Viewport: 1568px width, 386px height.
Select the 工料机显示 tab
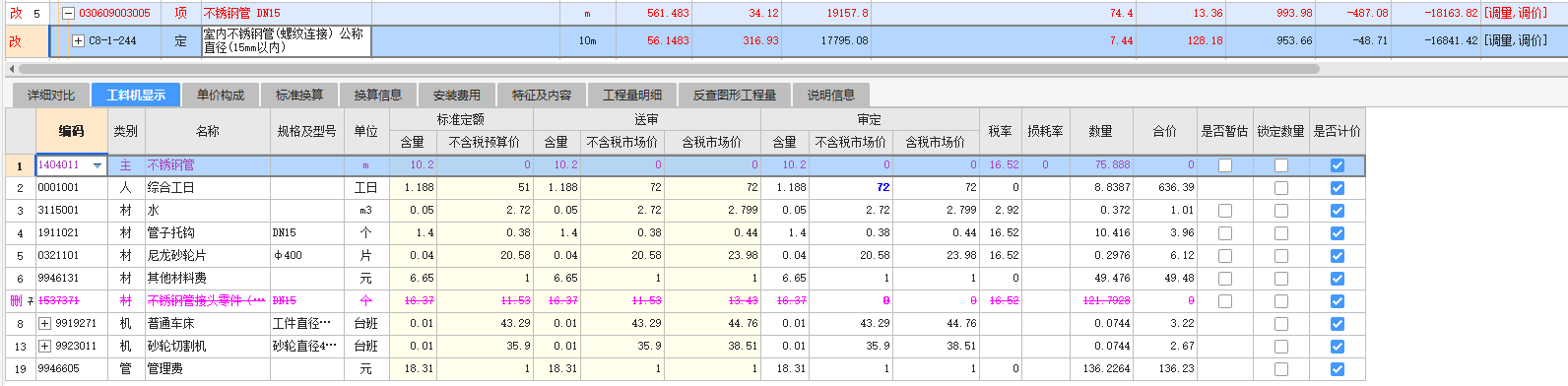coord(136,96)
